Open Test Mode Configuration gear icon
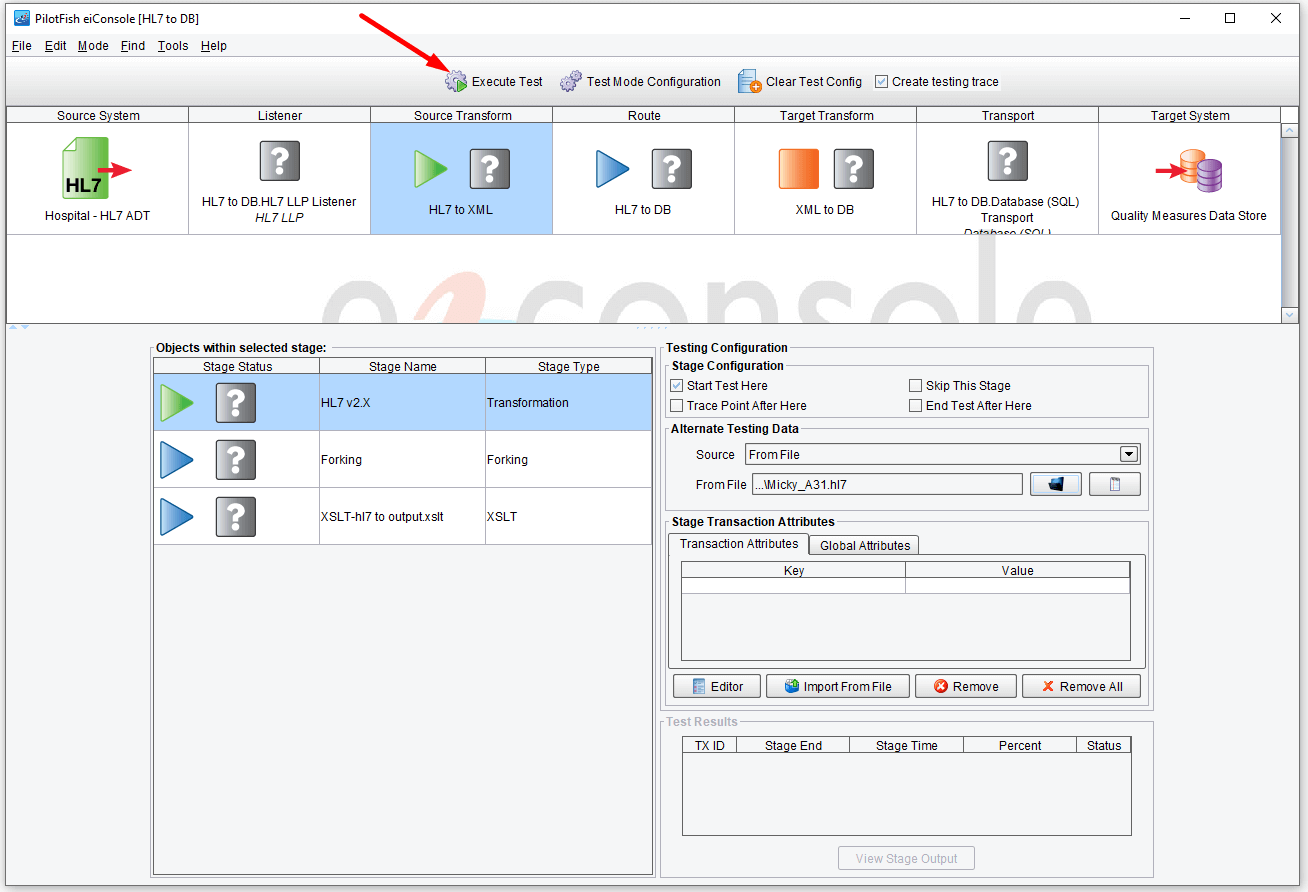 click(571, 82)
